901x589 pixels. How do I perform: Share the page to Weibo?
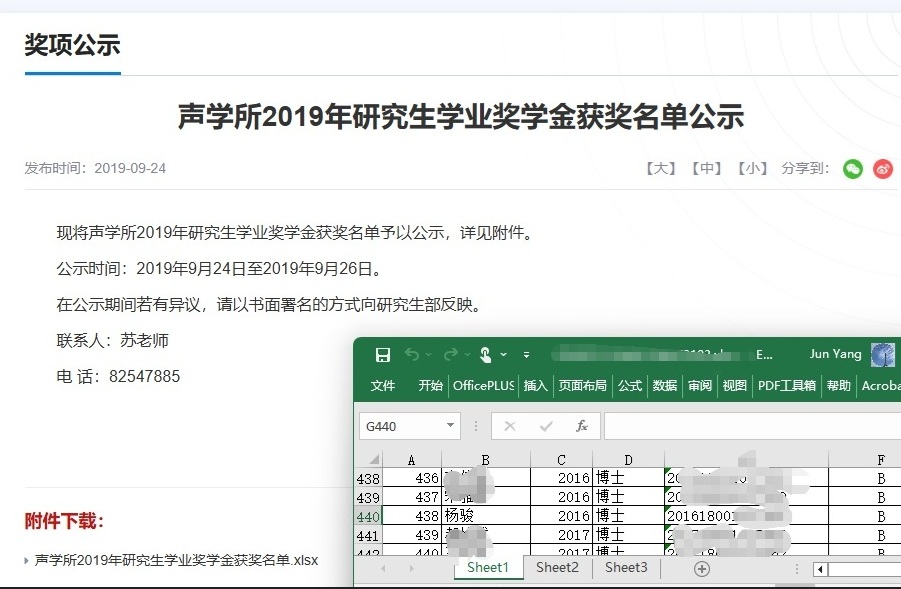point(882,169)
